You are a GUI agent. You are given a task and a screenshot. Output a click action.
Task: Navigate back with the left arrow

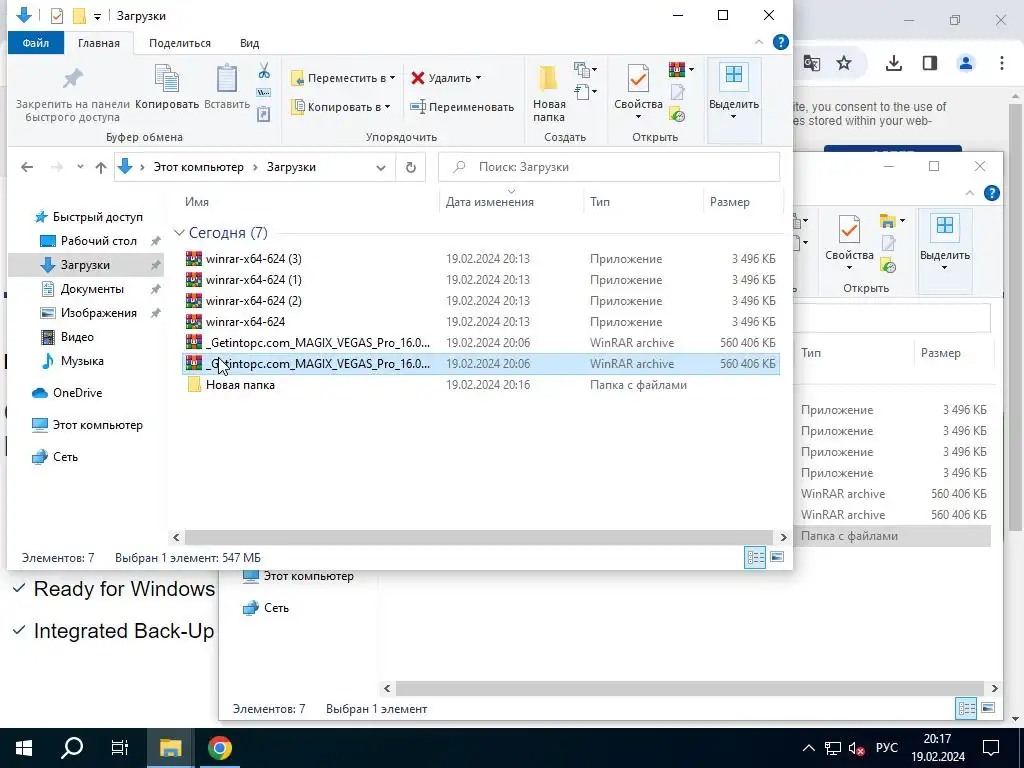27,167
